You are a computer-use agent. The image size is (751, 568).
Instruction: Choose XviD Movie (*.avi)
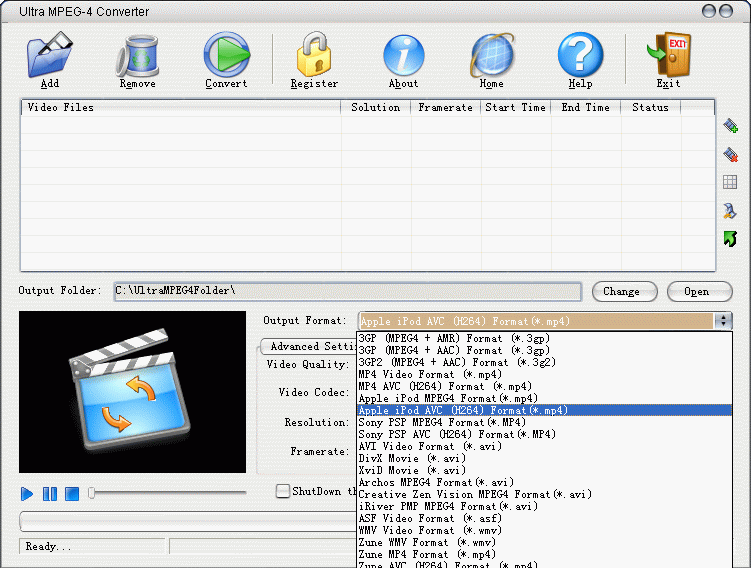pos(545,470)
